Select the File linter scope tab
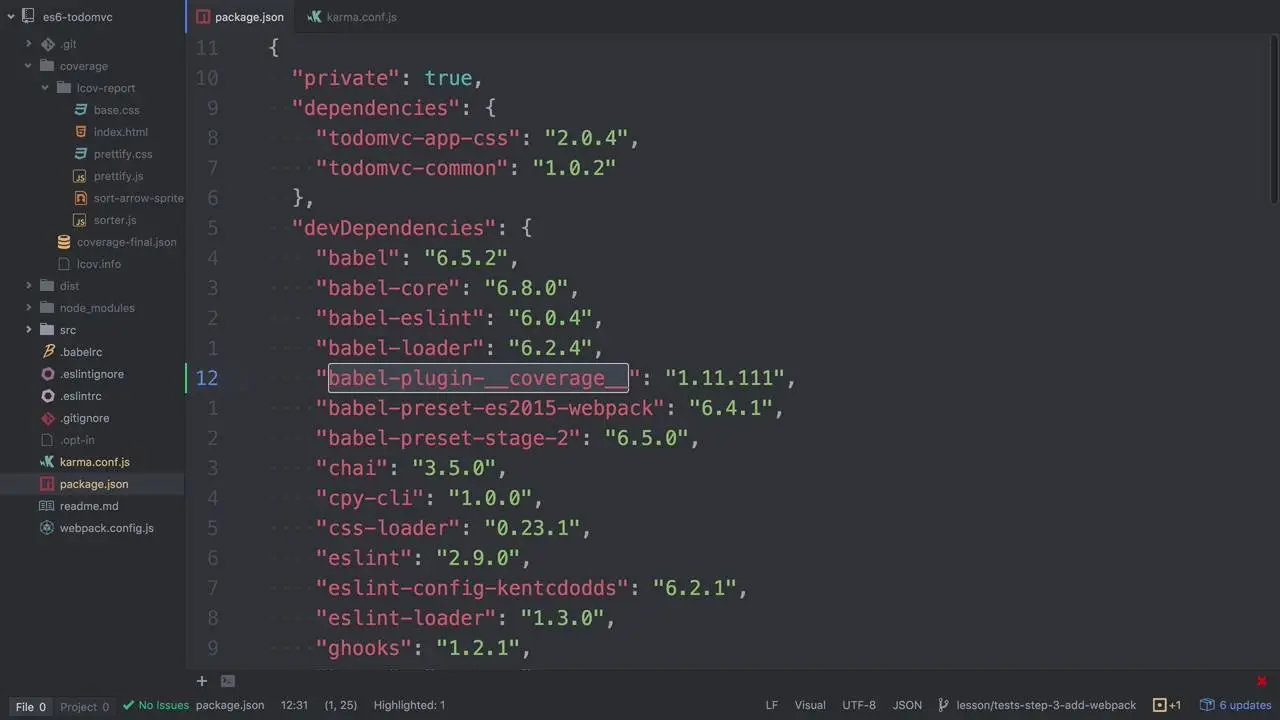The height and width of the screenshot is (720, 1280). point(30,706)
